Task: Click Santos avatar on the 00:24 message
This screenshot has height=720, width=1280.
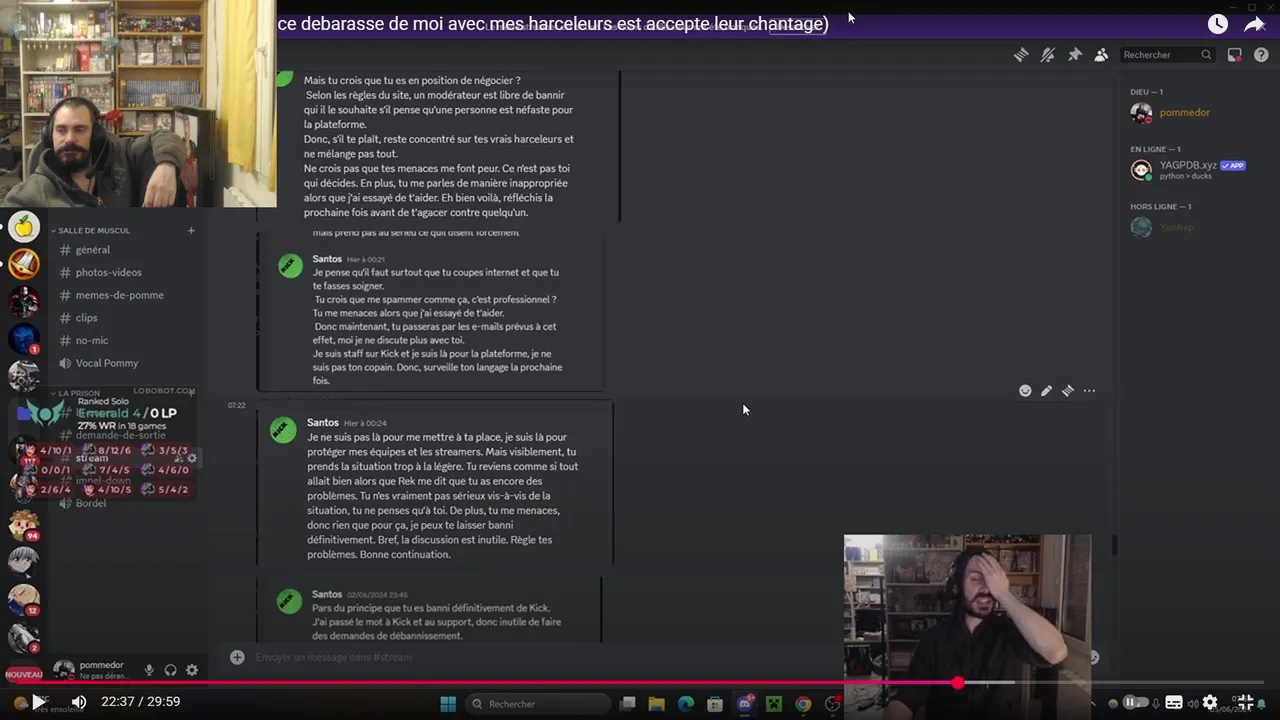Action: (x=284, y=430)
